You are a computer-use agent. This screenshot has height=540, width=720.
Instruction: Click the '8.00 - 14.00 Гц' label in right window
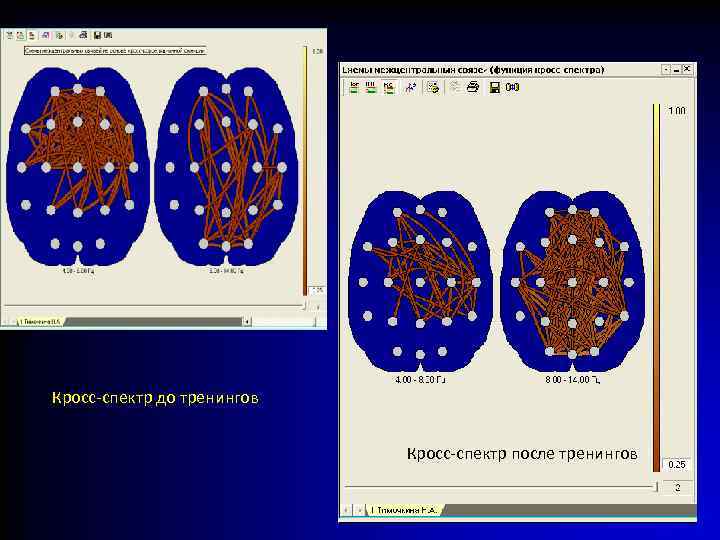572,380
